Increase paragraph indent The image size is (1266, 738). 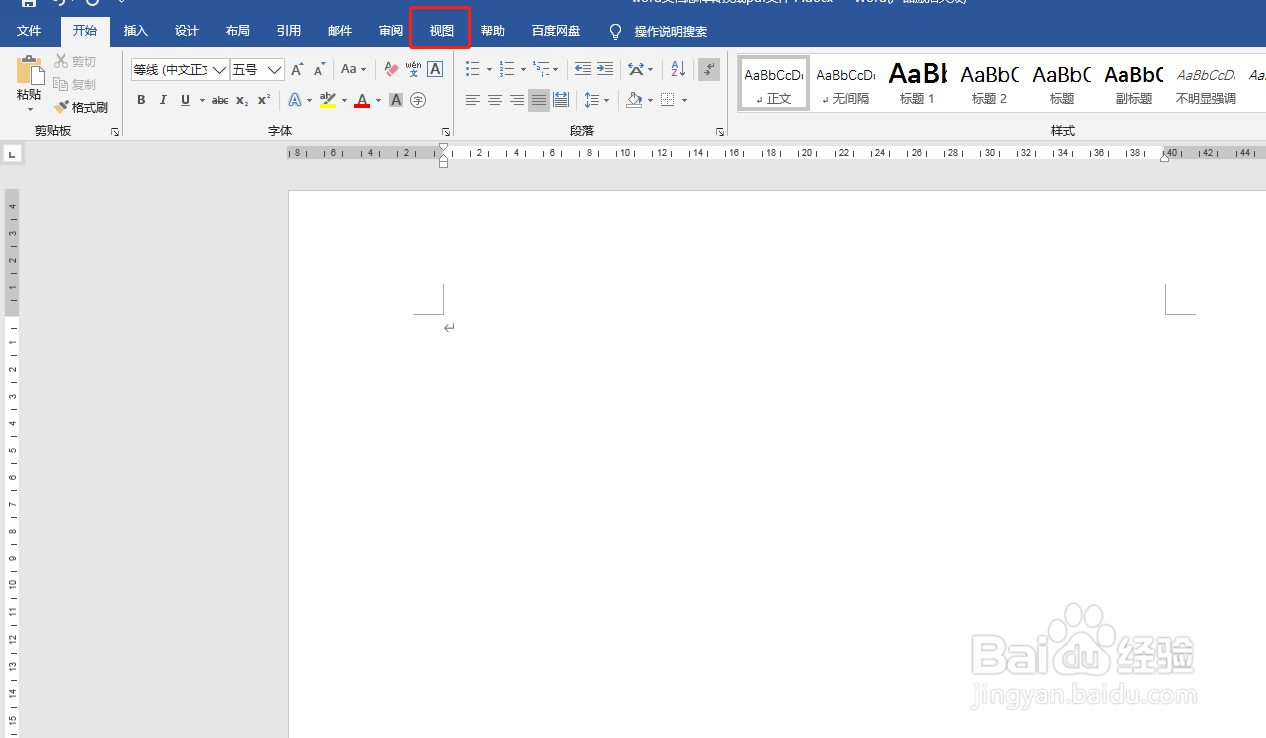coord(604,69)
